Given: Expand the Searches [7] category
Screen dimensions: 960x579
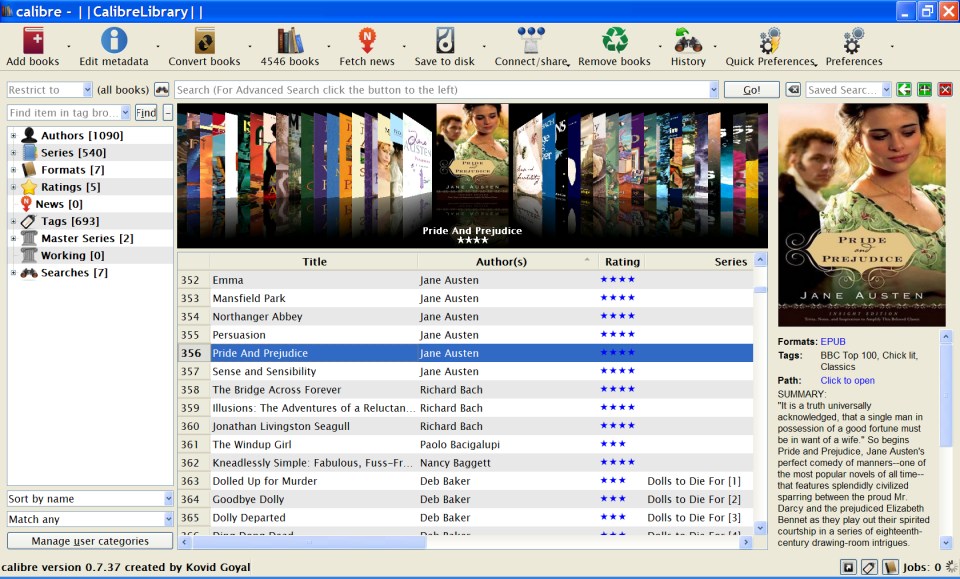Looking at the screenshot, I should (13, 273).
